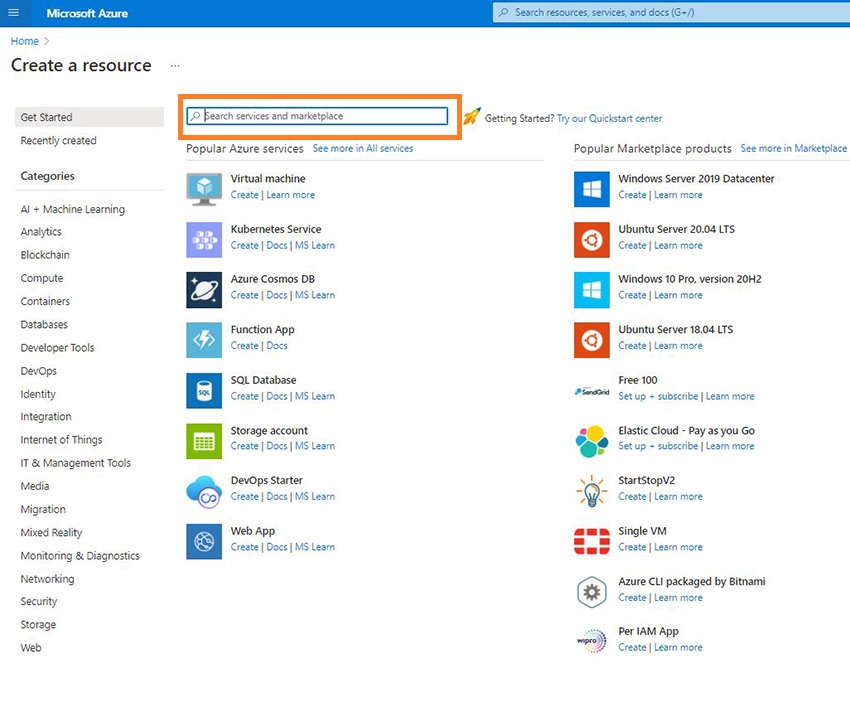Click the top Search resources, services, and docs bar
Screen dimensions: 850x707
(x=670, y=13)
